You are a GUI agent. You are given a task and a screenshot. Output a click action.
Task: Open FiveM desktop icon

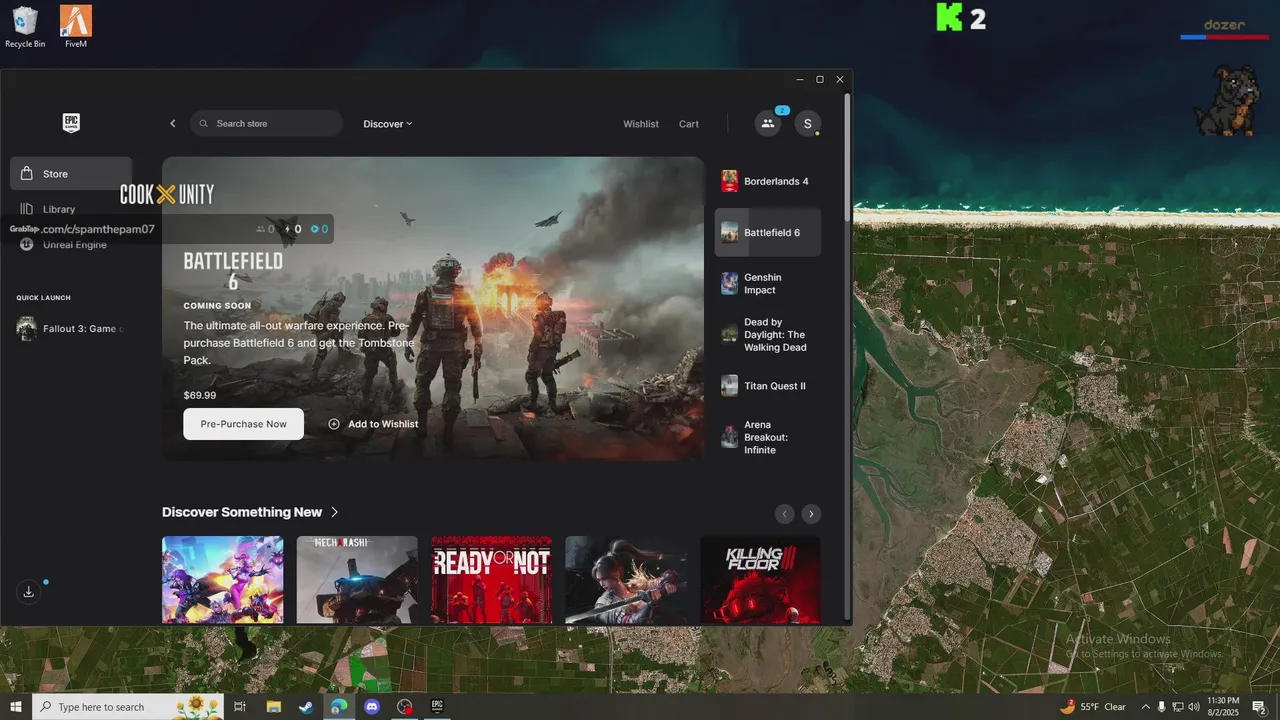tap(76, 27)
